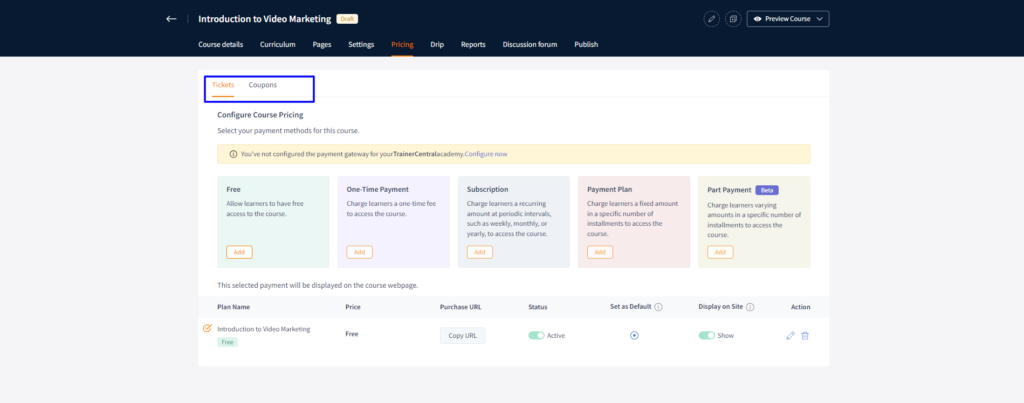
Task: Select the Pricing tab
Action: point(402,44)
